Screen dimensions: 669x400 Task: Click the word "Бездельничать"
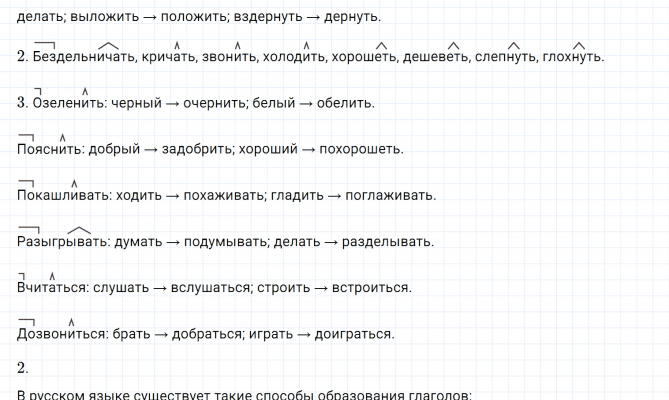(x=83, y=57)
